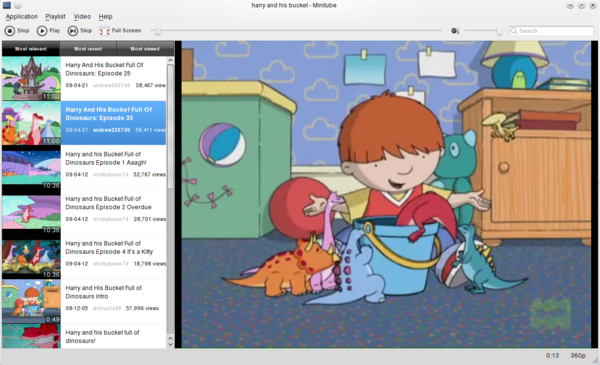The height and width of the screenshot is (365, 600).
Task: Click the video playback area
Action: (386, 194)
